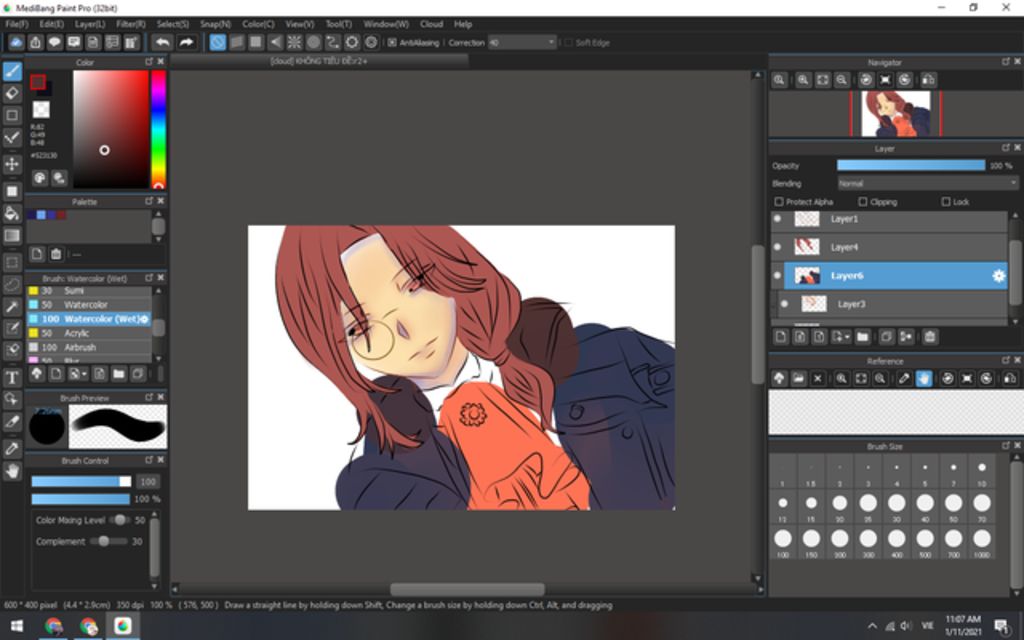
Task: Select the Sumi brush
Action: pos(89,291)
